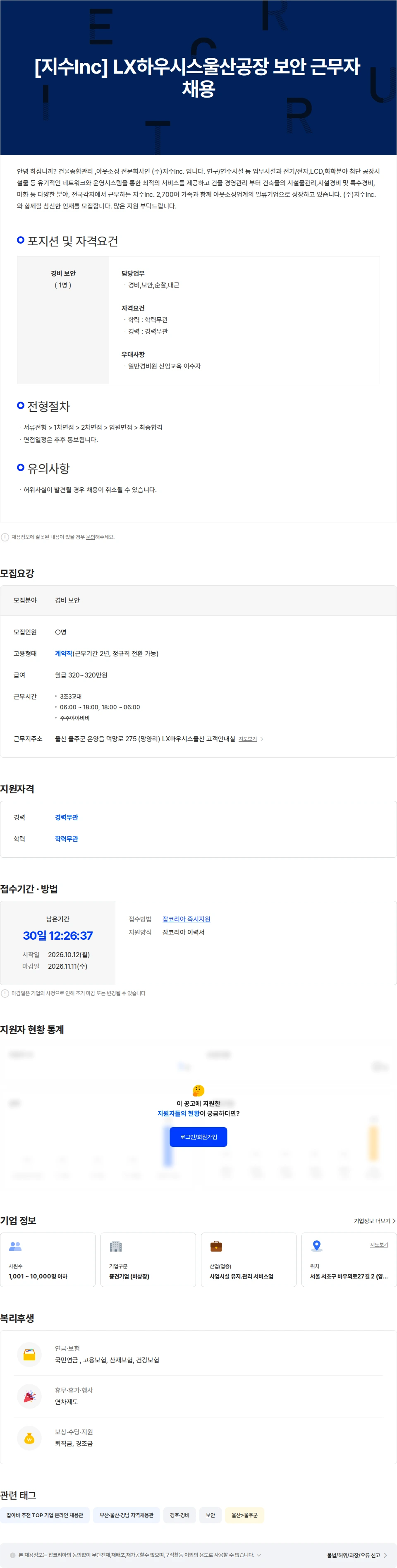397x1568 pixels.
Task: Click the 로그인/회원가입 button
Action: point(198,1137)
